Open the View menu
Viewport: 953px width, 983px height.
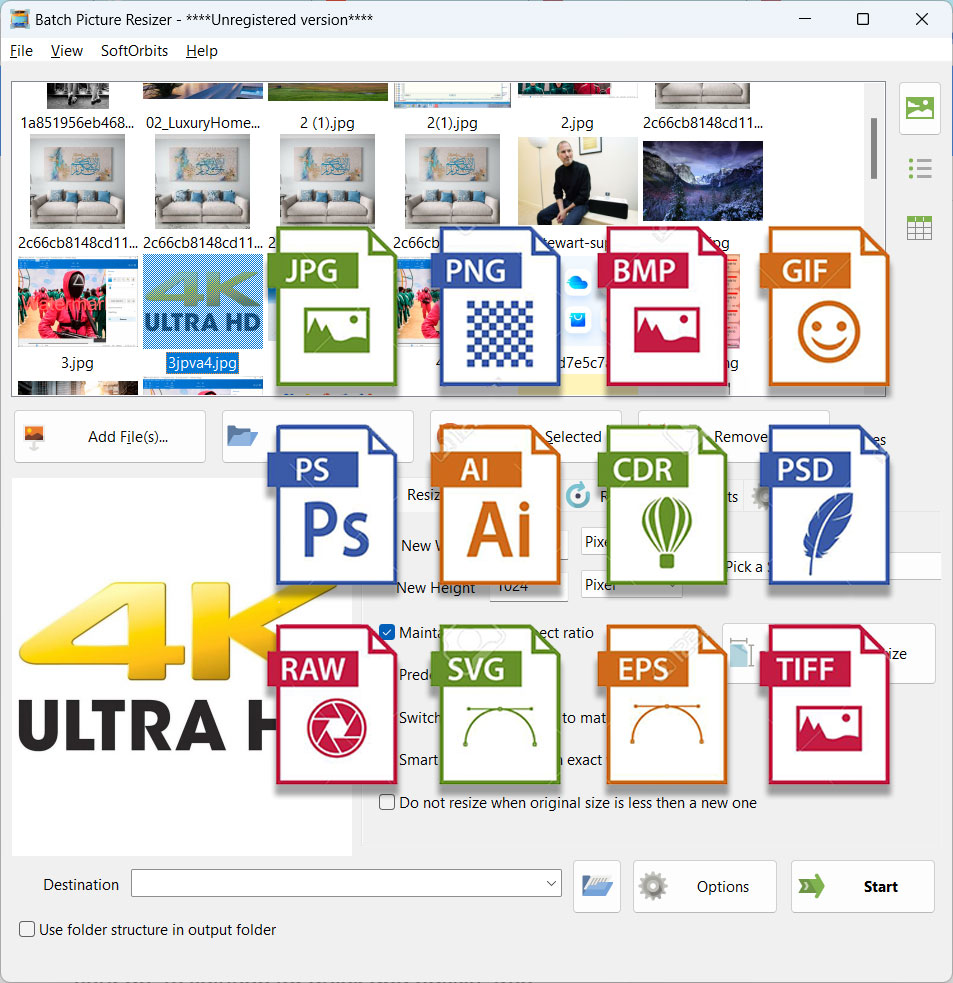66,51
